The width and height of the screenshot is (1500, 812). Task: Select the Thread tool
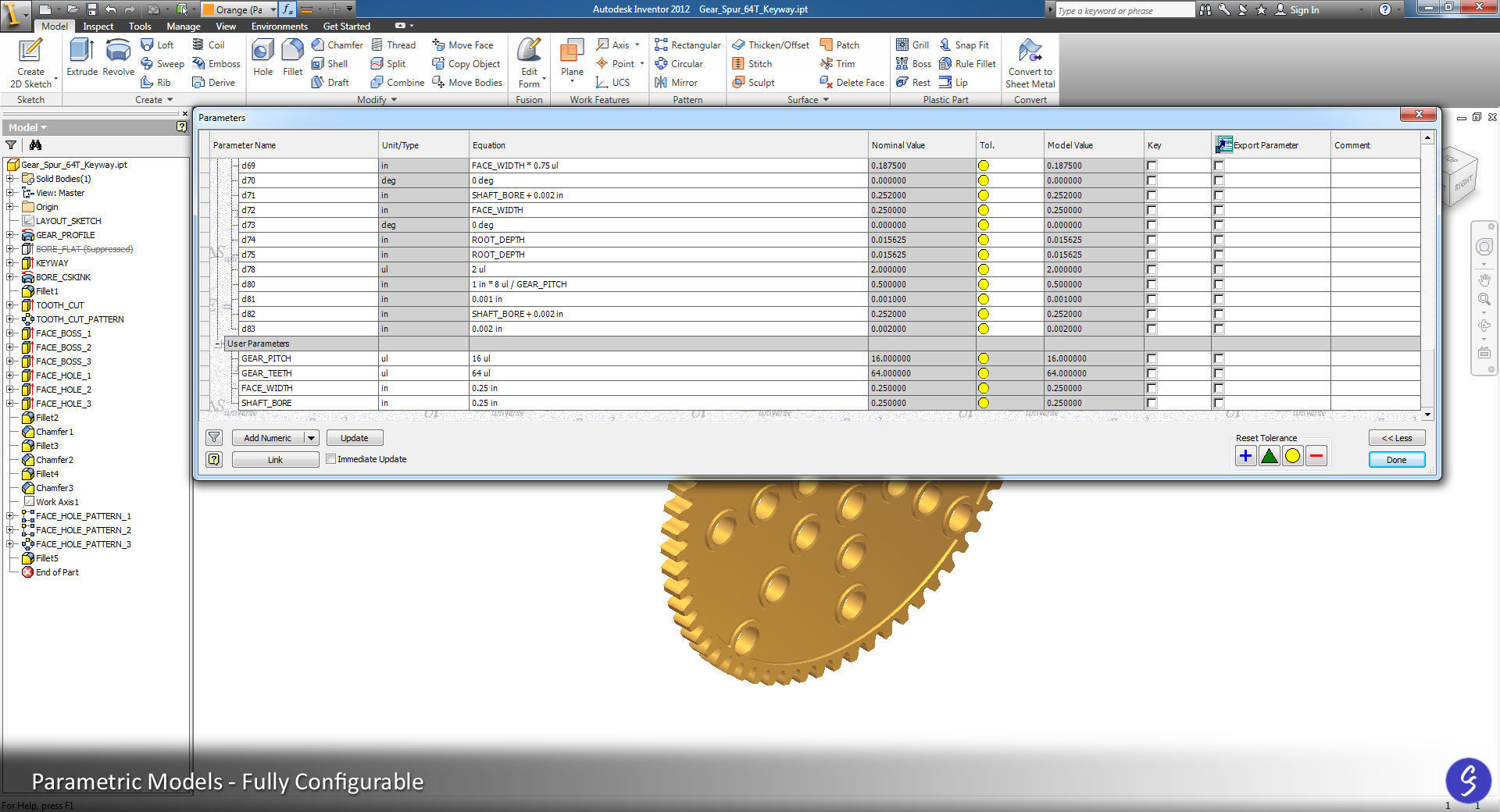394,45
